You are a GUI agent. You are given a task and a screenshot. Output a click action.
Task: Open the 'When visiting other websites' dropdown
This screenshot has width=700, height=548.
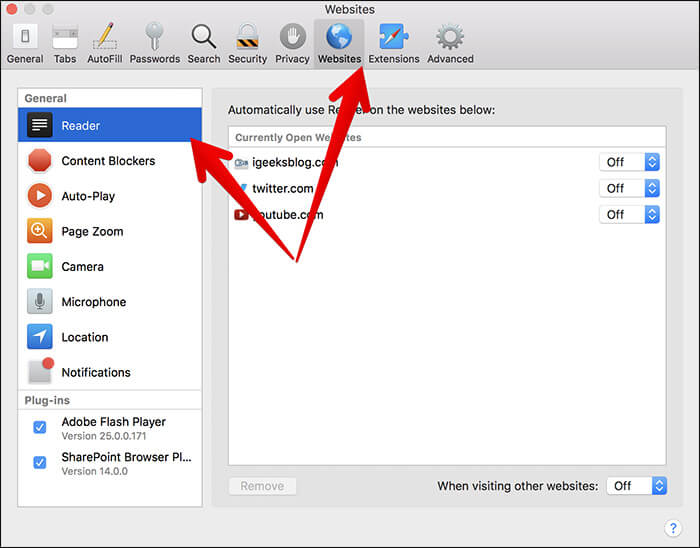[x=637, y=486]
